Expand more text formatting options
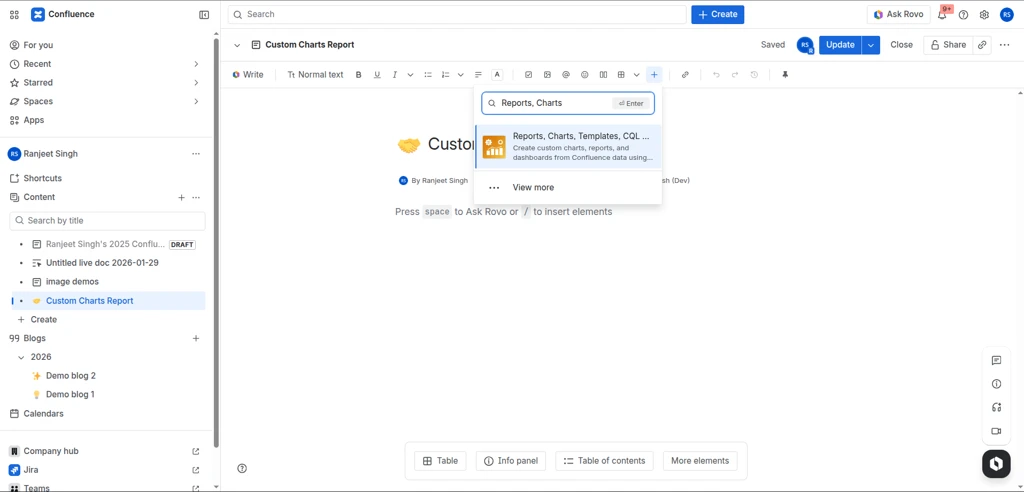 point(410,74)
